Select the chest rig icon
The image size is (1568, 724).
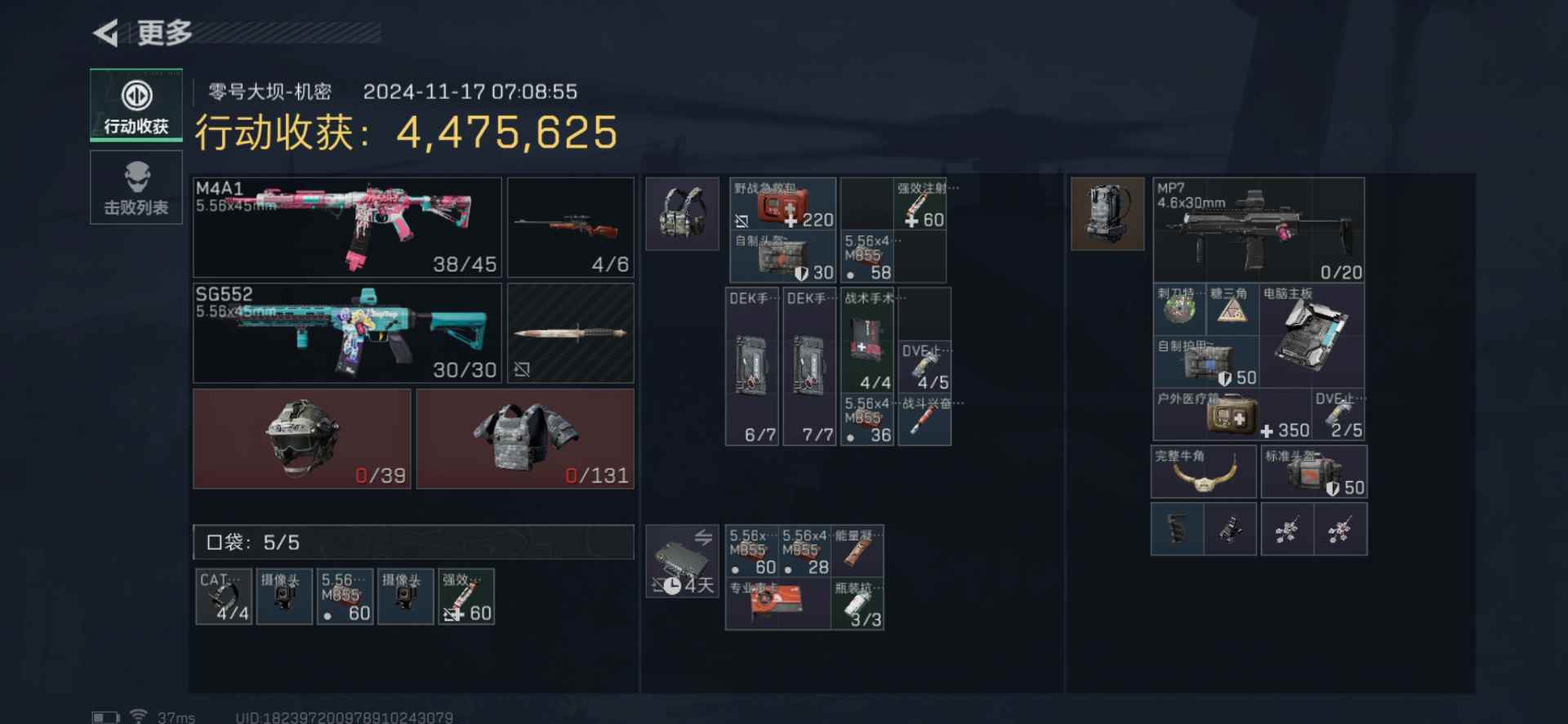pos(683,213)
